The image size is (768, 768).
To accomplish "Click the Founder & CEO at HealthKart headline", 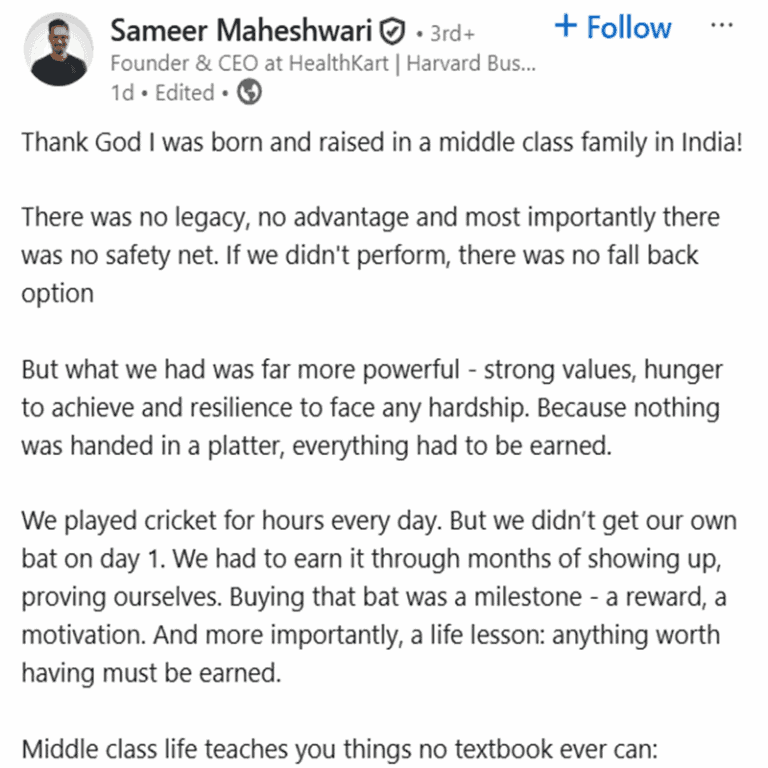I will tap(249, 63).
